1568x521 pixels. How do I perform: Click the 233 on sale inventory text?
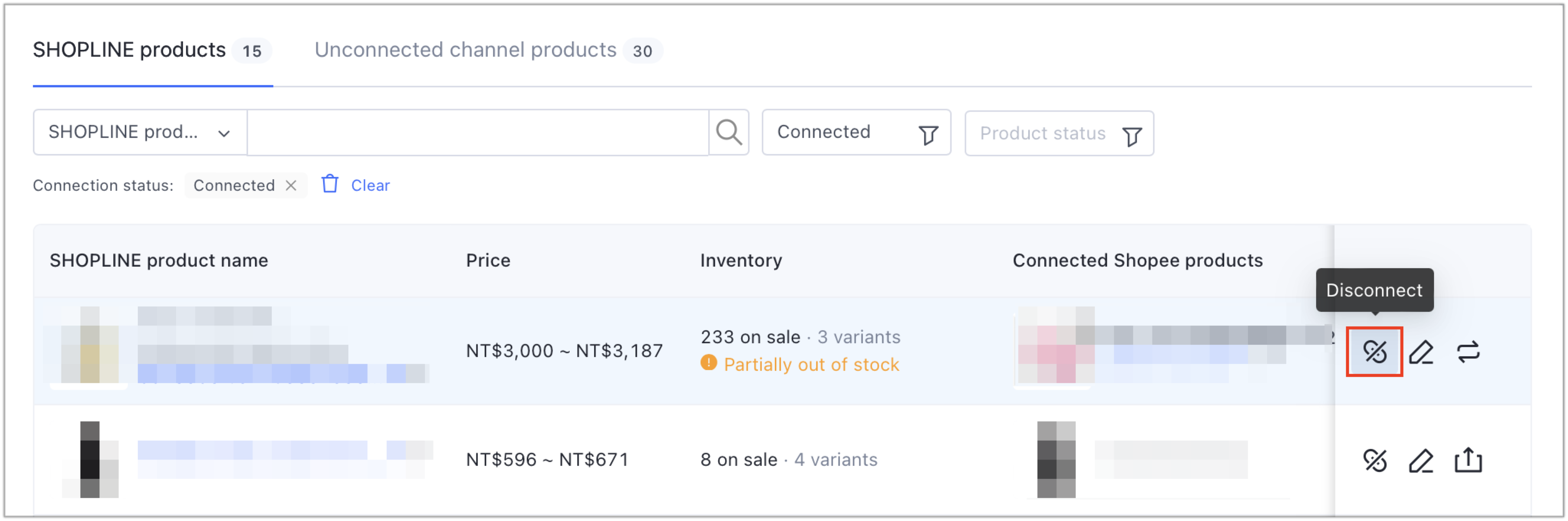pyautogui.click(x=750, y=337)
